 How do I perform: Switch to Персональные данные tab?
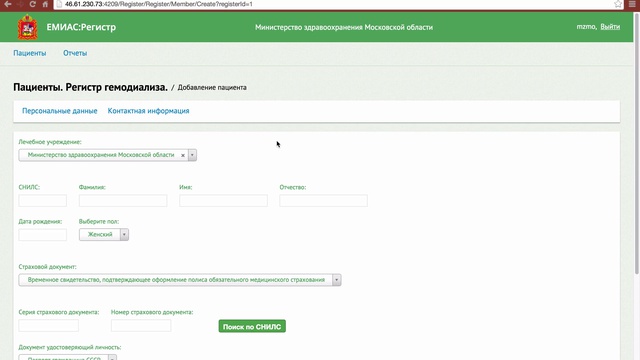click(x=60, y=111)
